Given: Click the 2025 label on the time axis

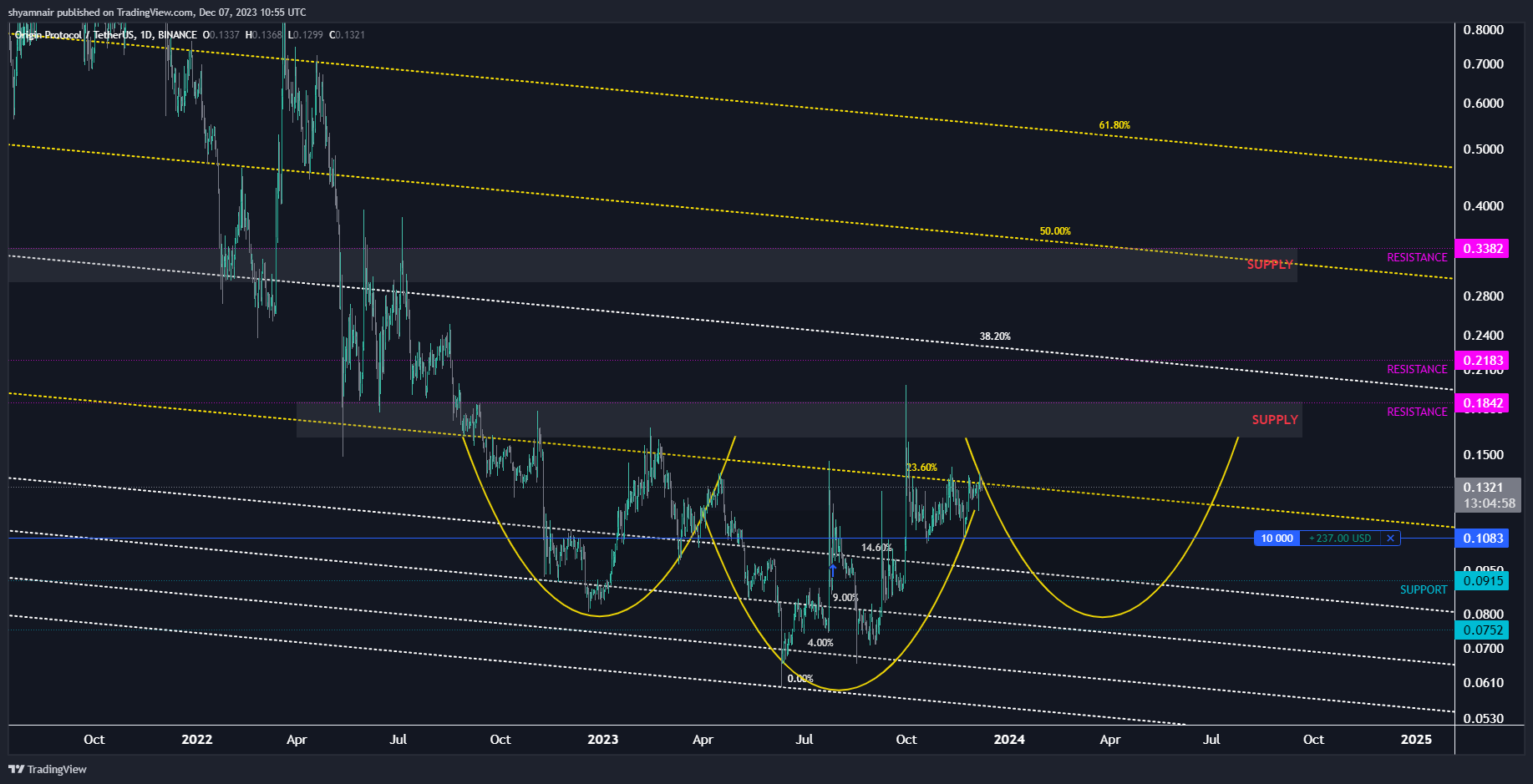Looking at the screenshot, I should 1416,740.
